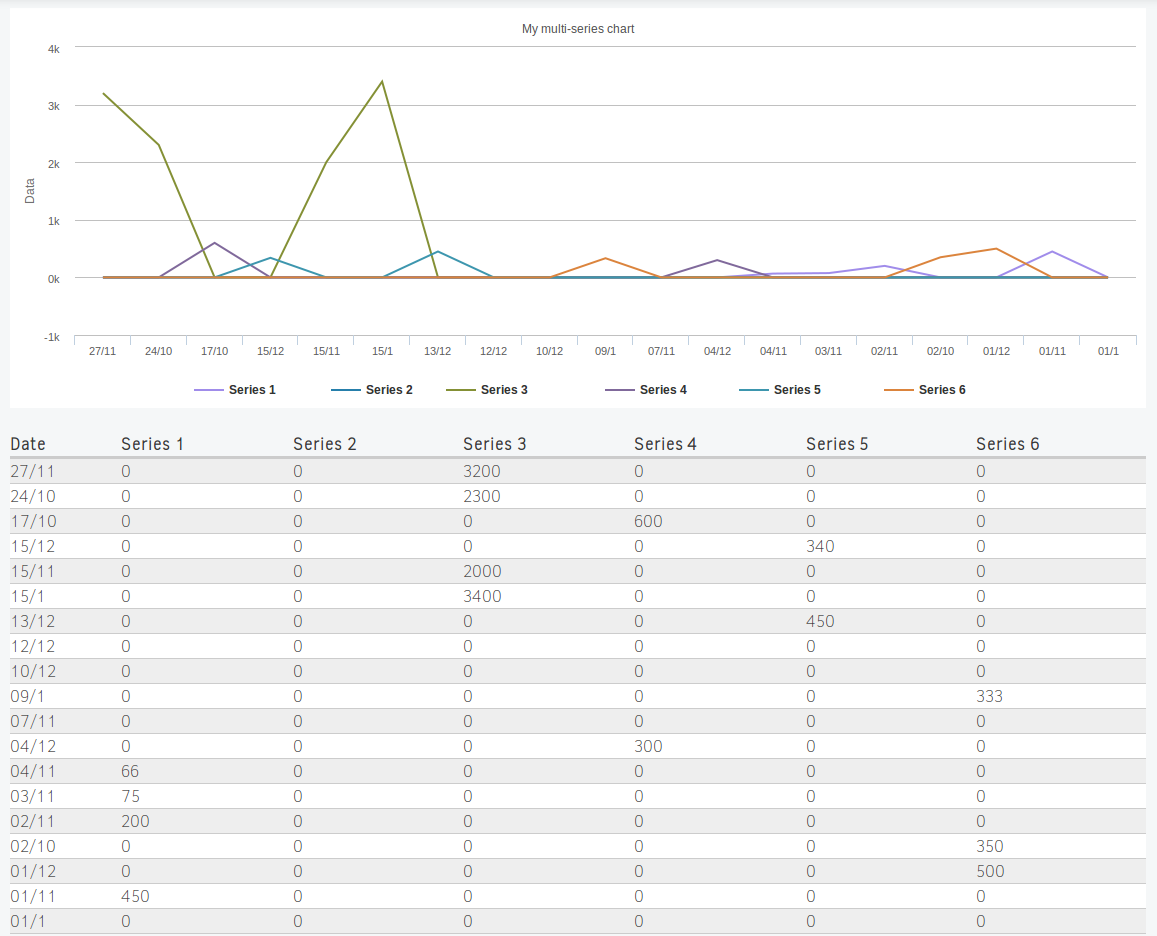Click the 333 value in row 09/1
The image size is (1157, 936).
pos(989,696)
